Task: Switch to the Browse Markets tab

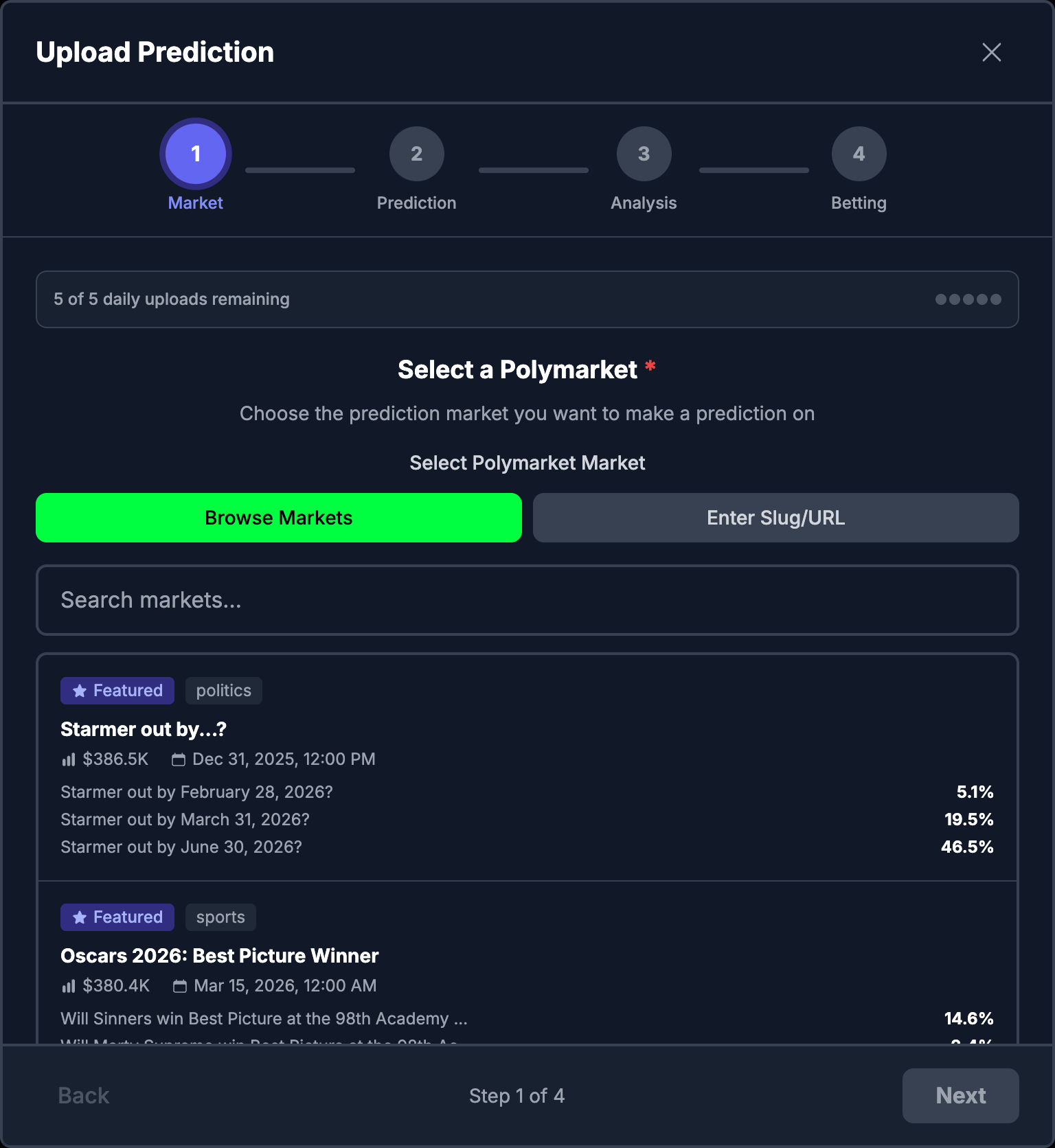Action: coord(277,517)
